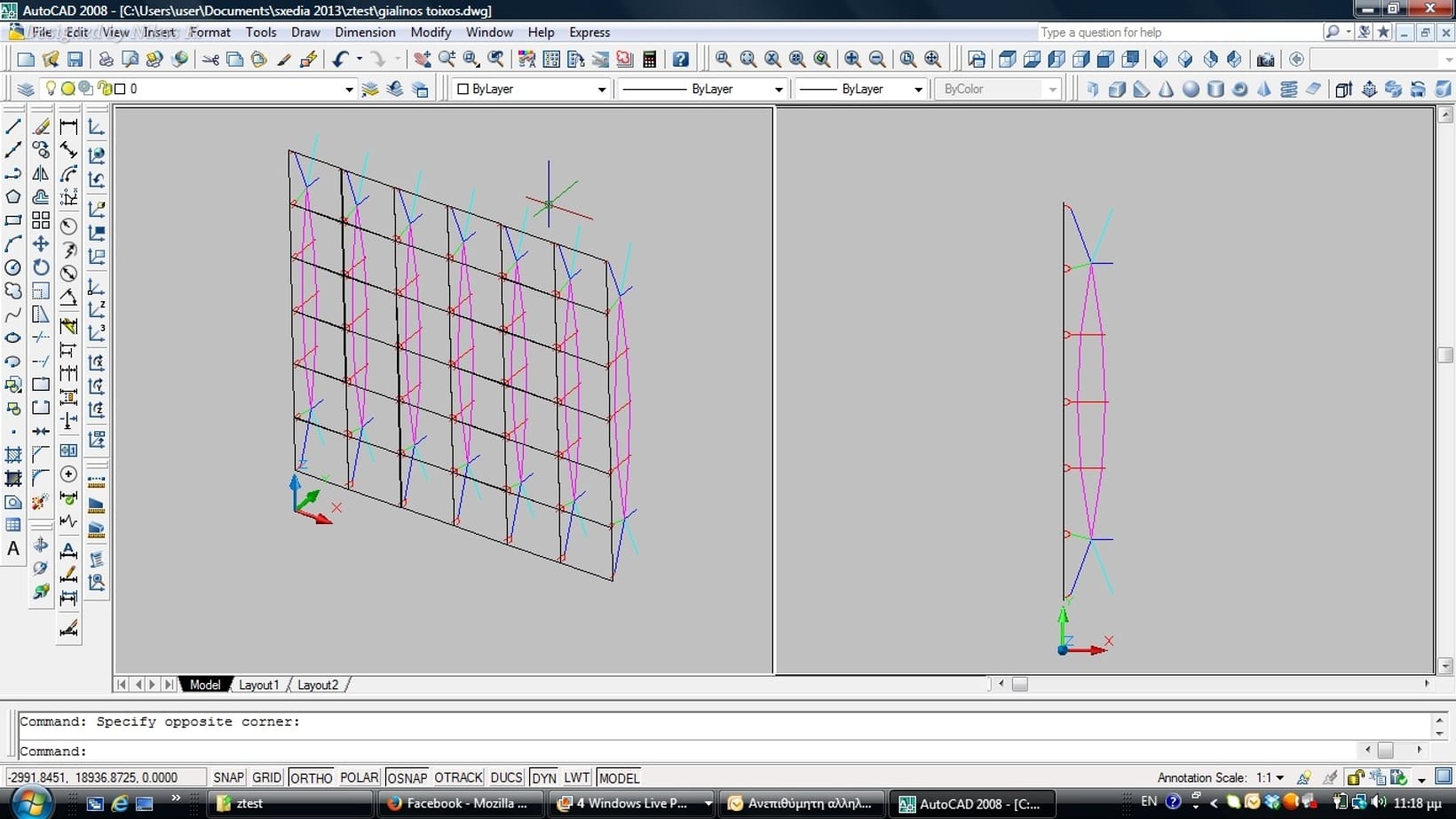Click the Sphere solid modeling icon
The width and height of the screenshot is (1456, 819).
pos(1191,89)
